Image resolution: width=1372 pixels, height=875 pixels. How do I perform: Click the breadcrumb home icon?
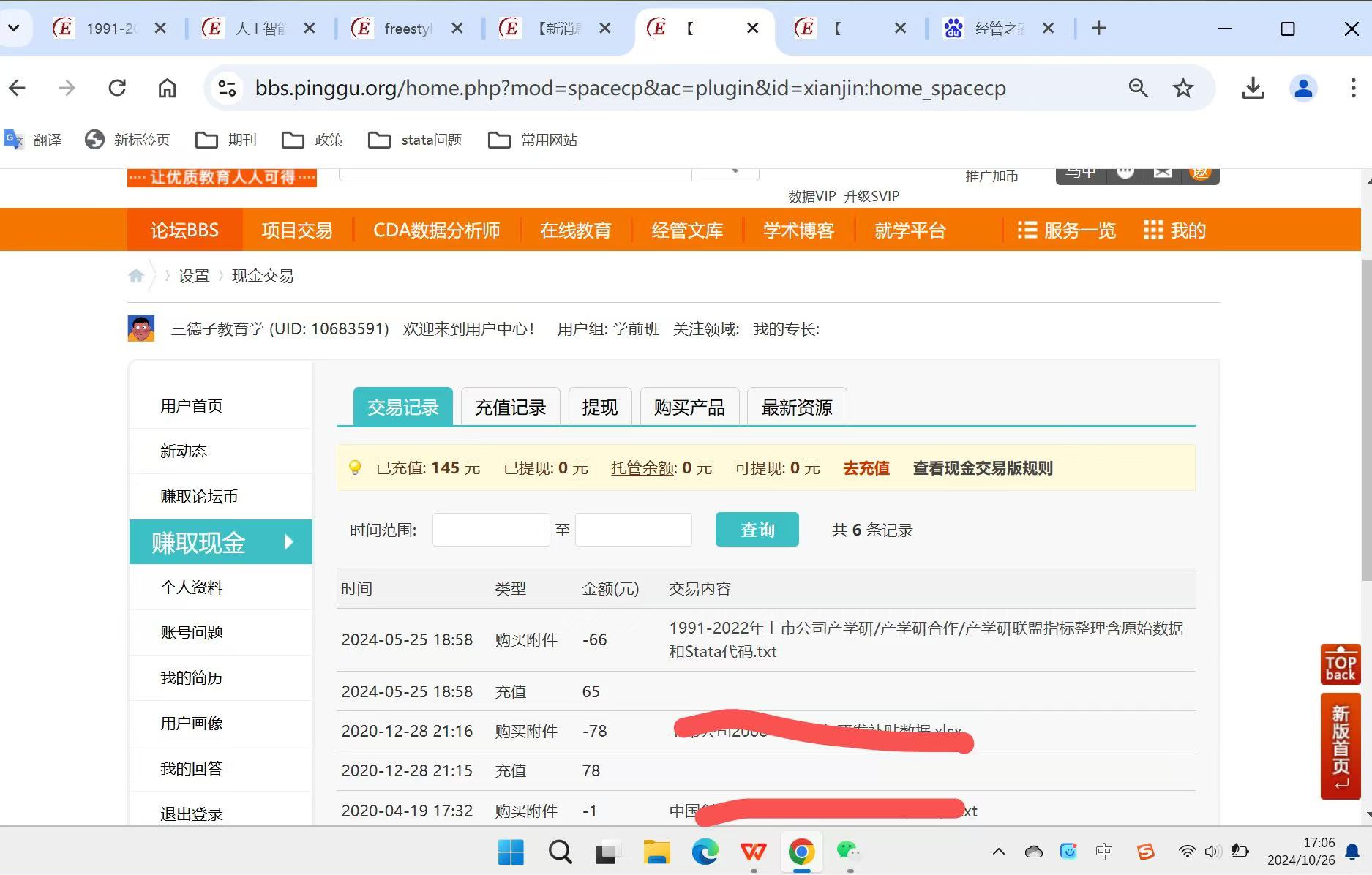click(136, 276)
